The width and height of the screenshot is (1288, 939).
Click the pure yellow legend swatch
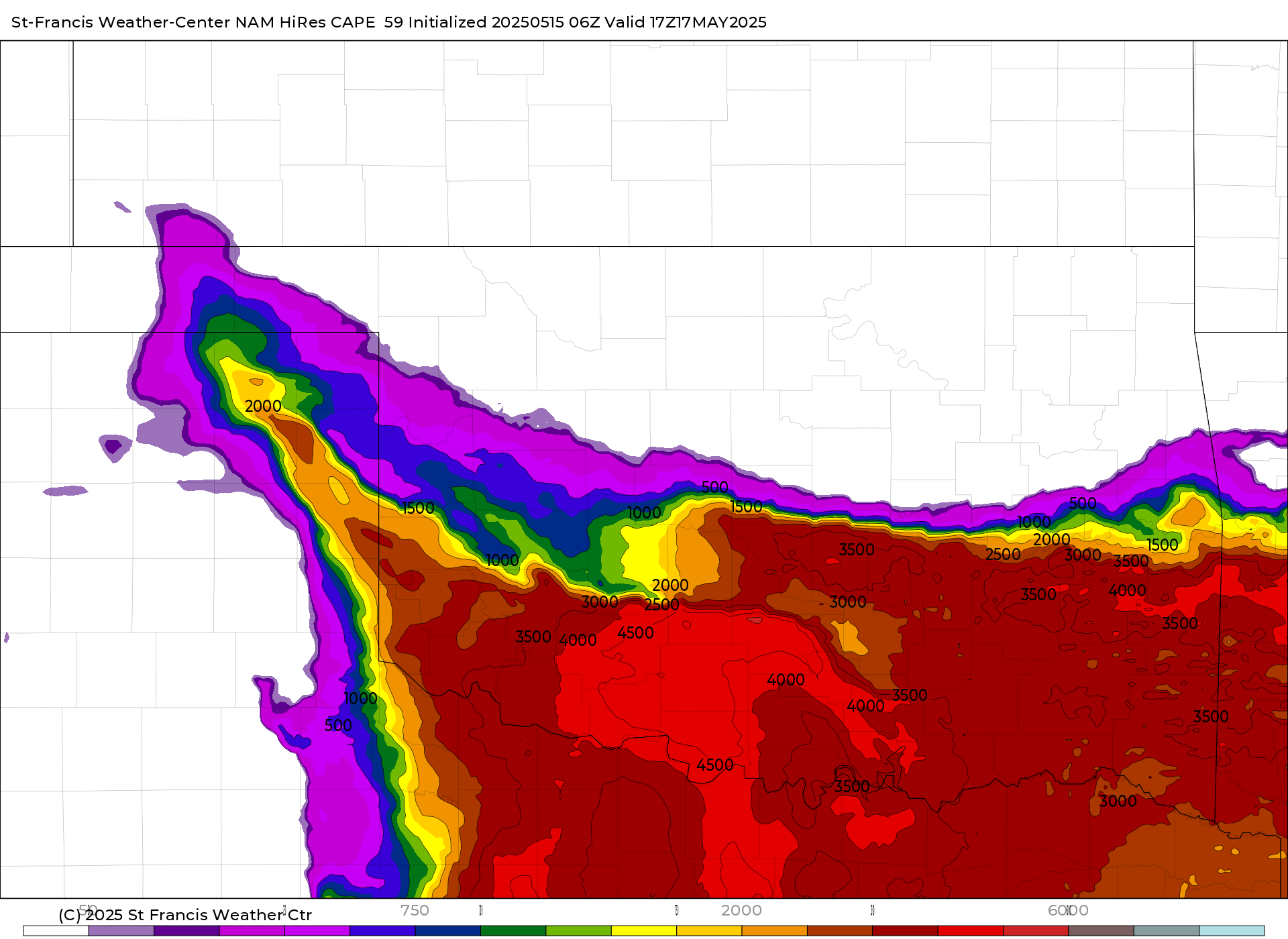click(x=644, y=931)
